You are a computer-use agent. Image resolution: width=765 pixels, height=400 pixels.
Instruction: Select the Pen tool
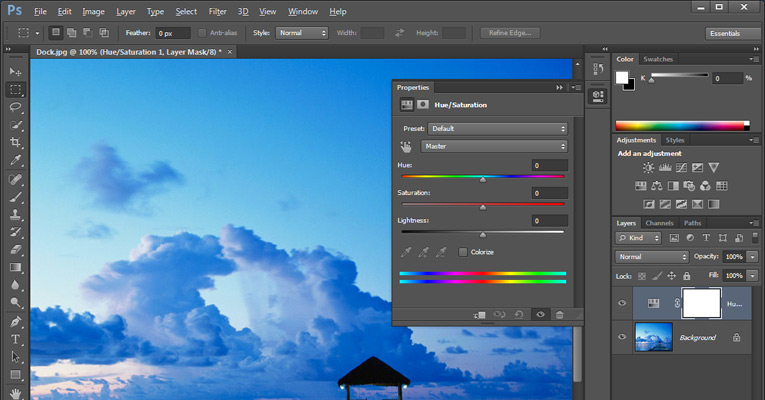tap(15, 322)
